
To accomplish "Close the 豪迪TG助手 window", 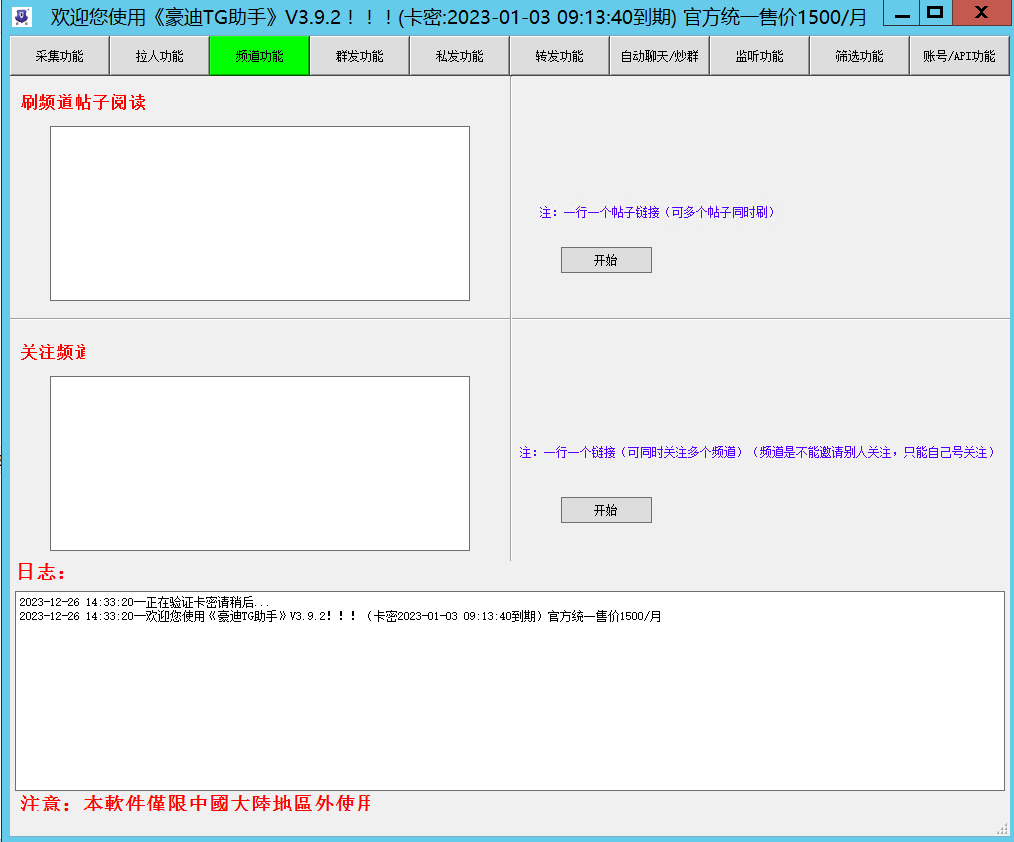I will pyautogui.click(x=982, y=13).
